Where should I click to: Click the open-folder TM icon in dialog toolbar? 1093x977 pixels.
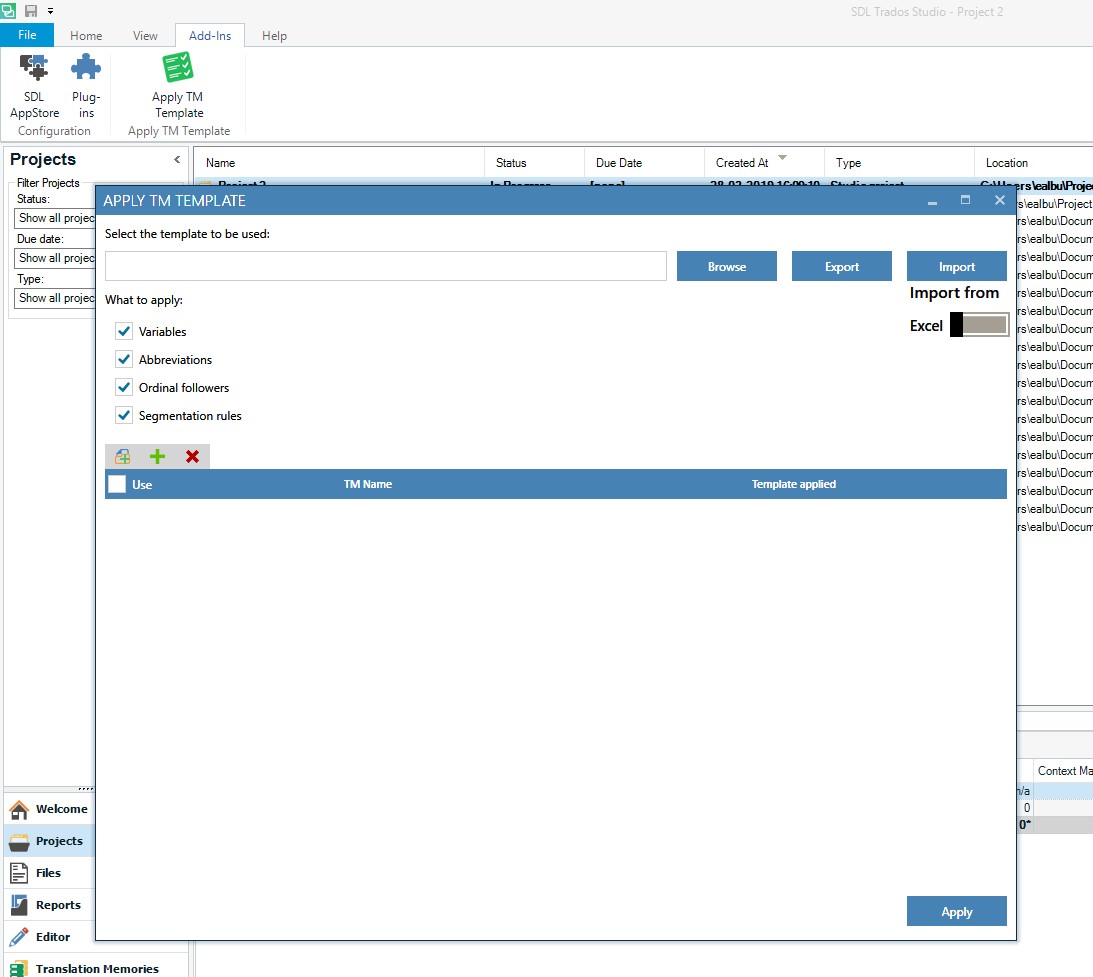pos(123,456)
